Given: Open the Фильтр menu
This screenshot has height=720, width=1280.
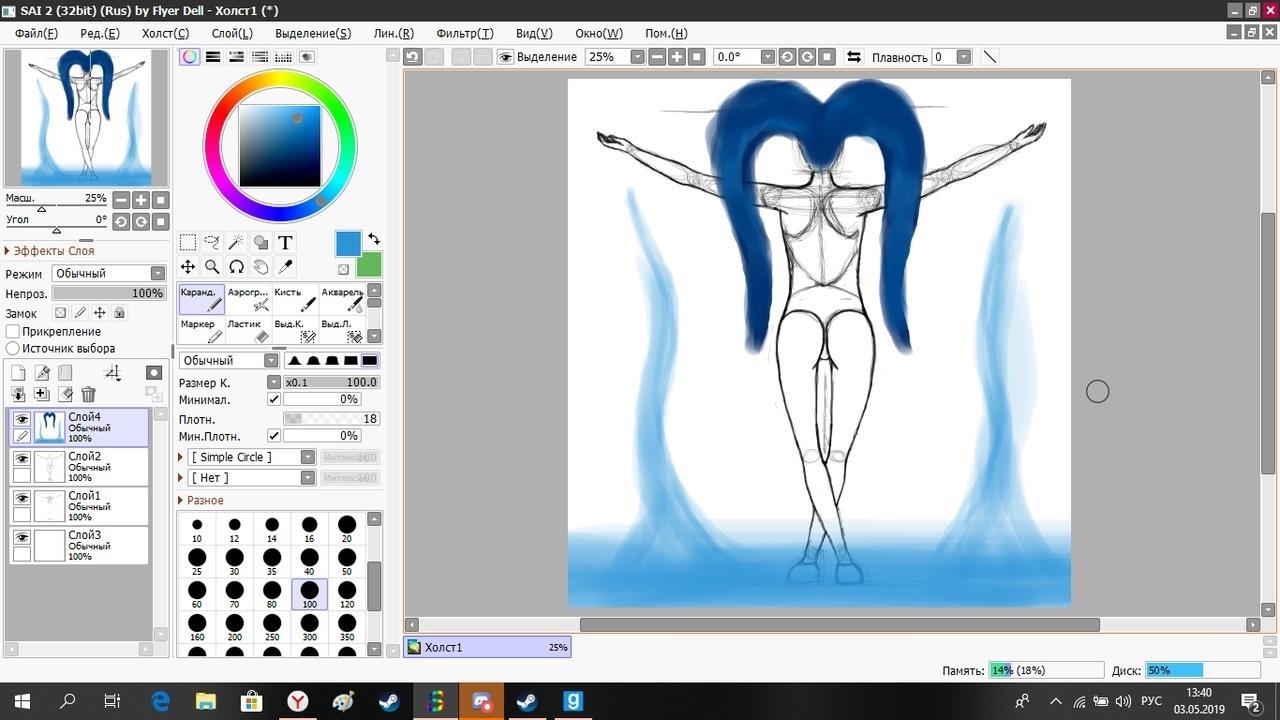Looking at the screenshot, I should coord(464,33).
